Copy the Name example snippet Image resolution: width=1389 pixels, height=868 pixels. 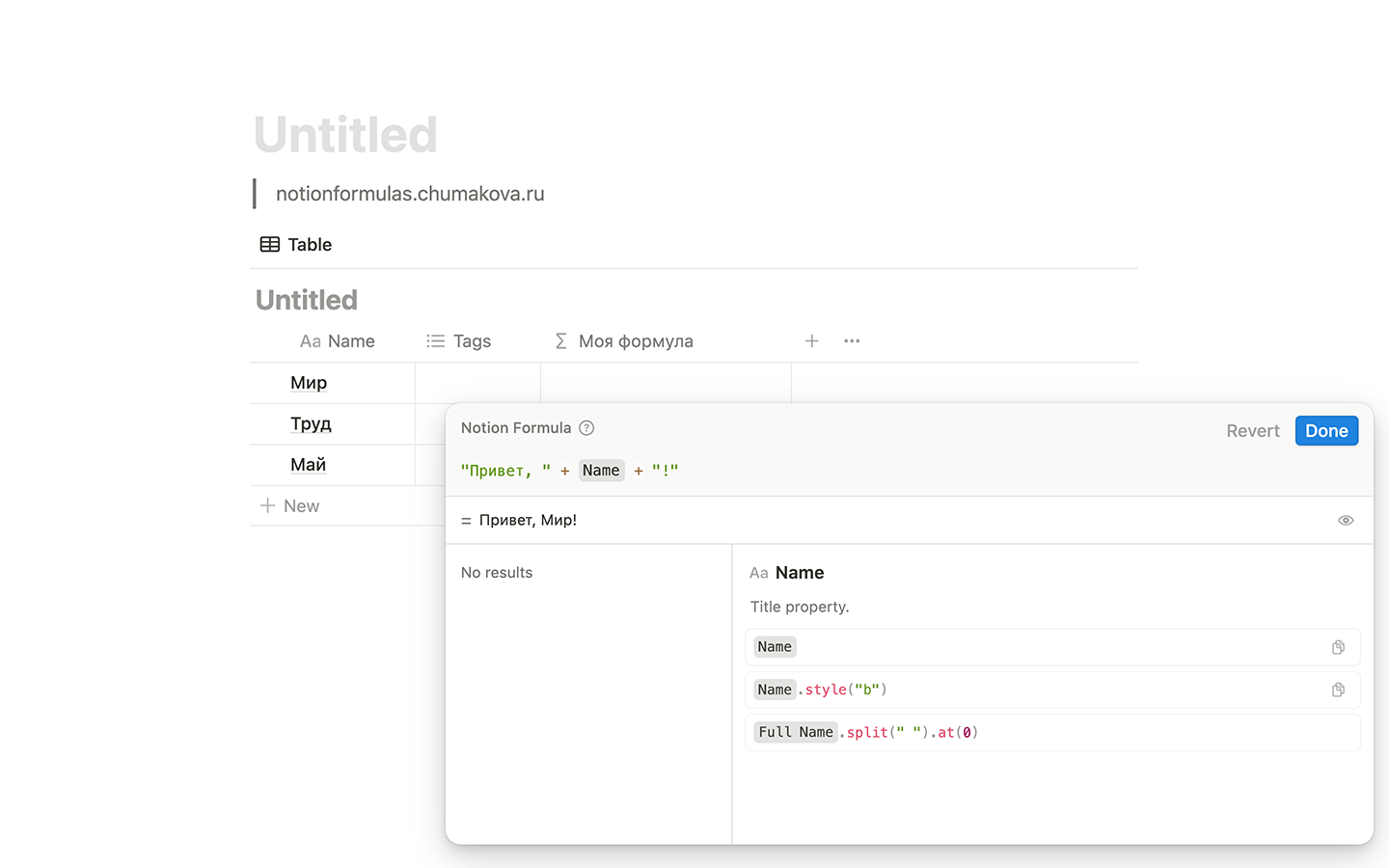tap(1338, 647)
